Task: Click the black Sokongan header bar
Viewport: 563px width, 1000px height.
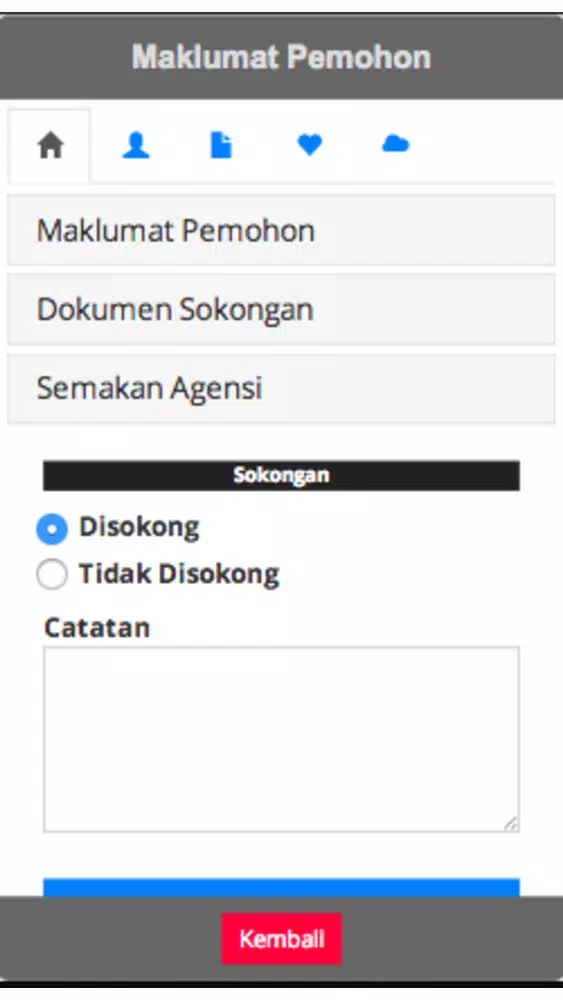Action: pyautogui.click(x=281, y=476)
